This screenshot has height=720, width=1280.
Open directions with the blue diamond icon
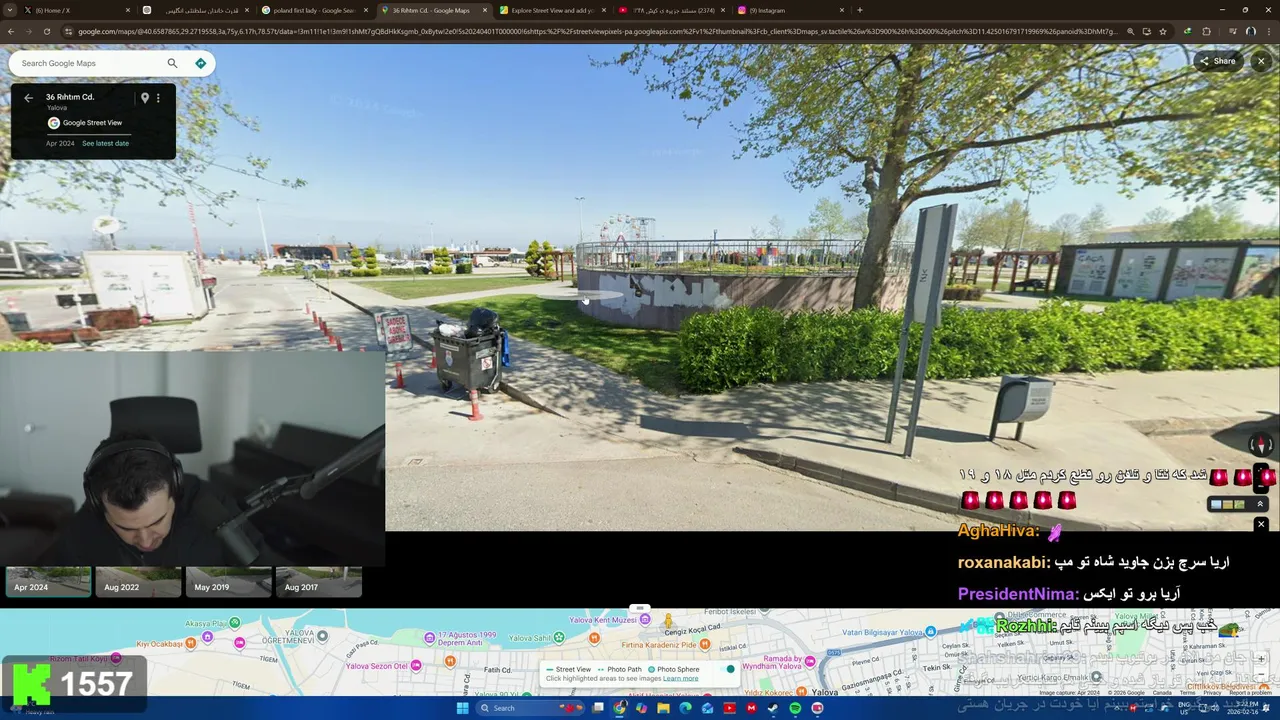click(x=200, y=63)
